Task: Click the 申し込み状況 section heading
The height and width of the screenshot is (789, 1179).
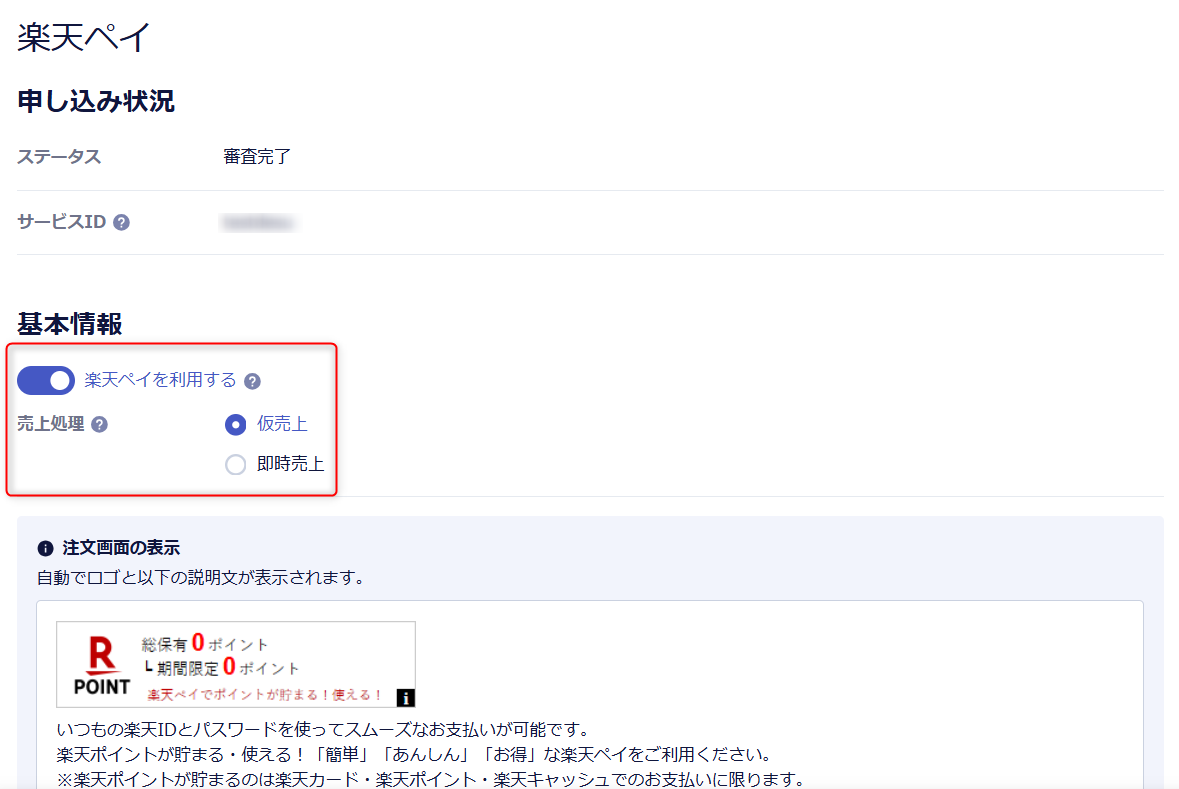Action: coord(96,101)
